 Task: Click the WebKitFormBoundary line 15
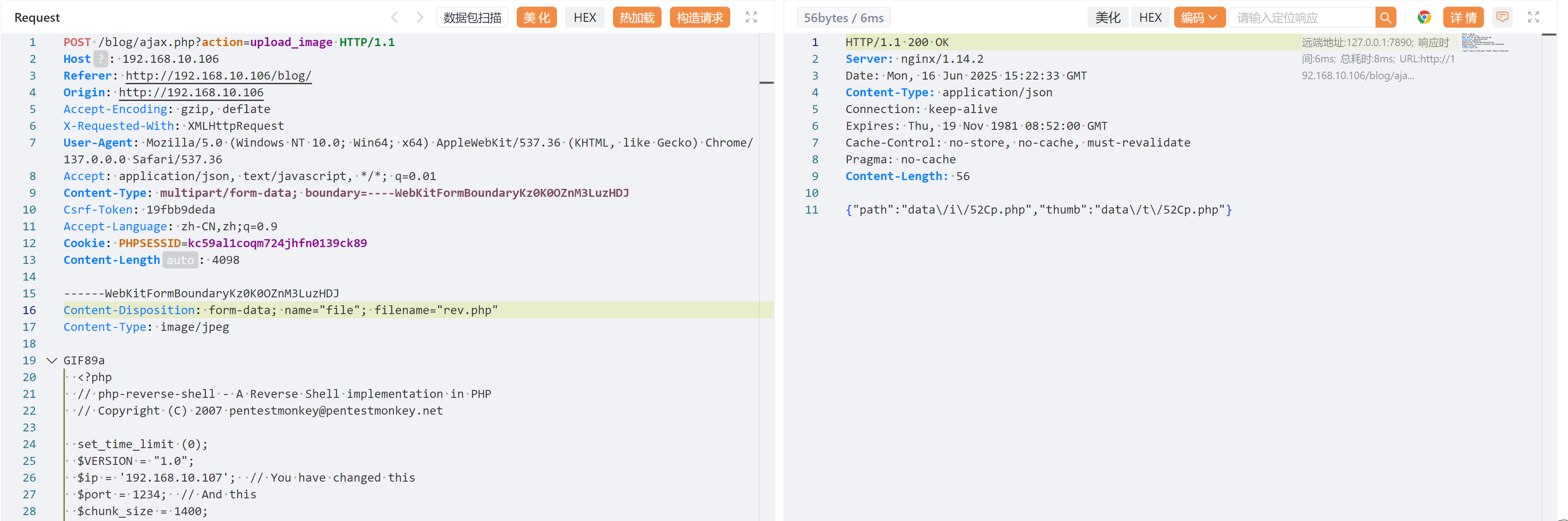pyautogui.click(x=201, y=294)
